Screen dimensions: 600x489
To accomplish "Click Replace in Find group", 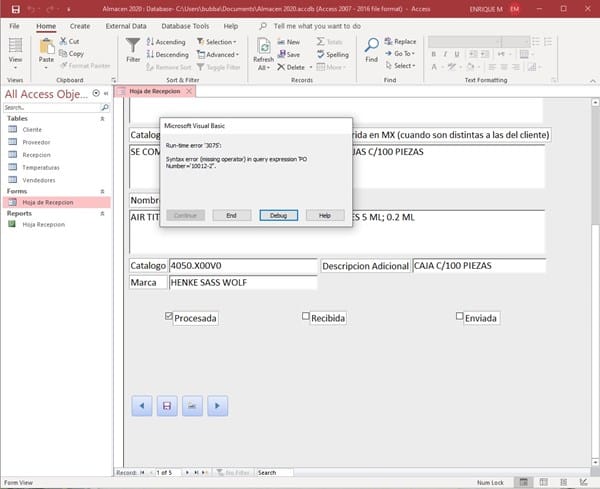I will [400, 41].
